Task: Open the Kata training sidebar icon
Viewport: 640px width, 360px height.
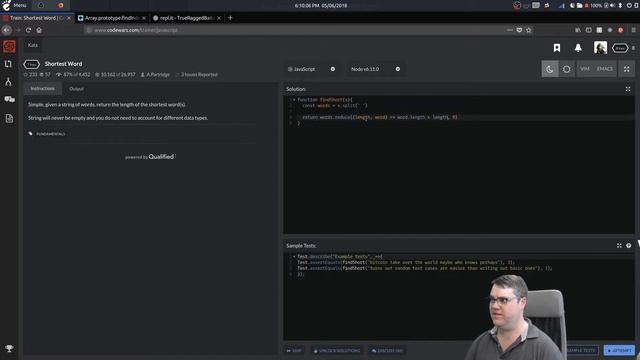Action: click(8, 64)
